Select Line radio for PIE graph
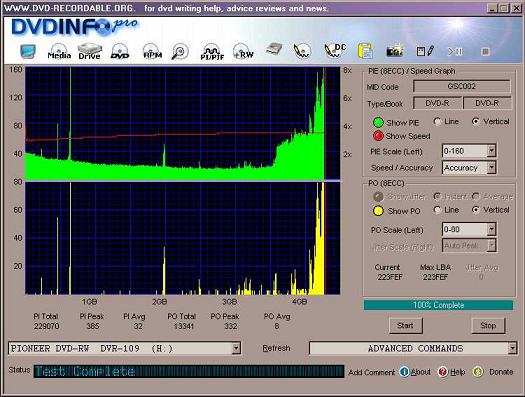 click(x=437, y=122)
